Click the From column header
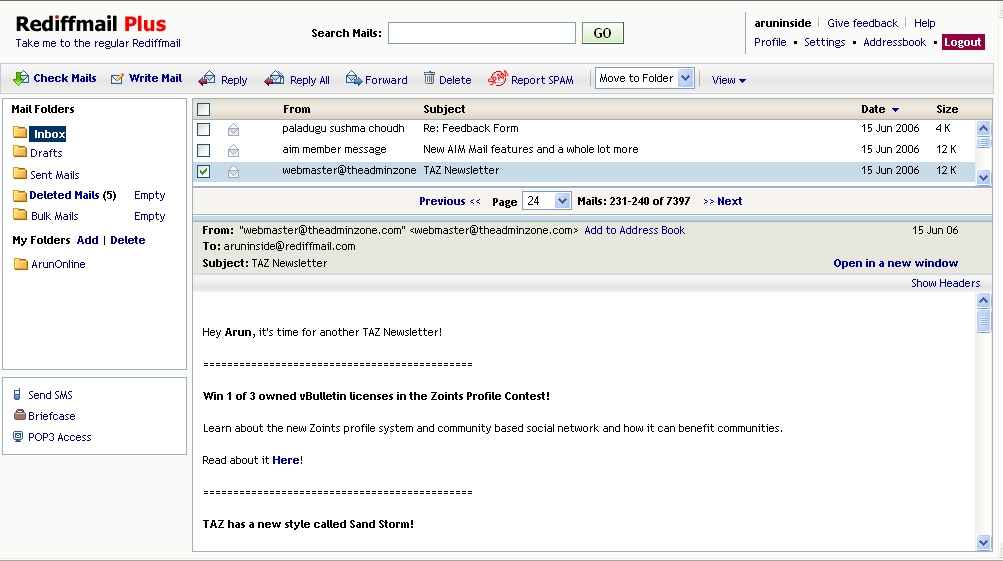Image resolution: width=1003 pixels, height=561 pixels. 297,109
